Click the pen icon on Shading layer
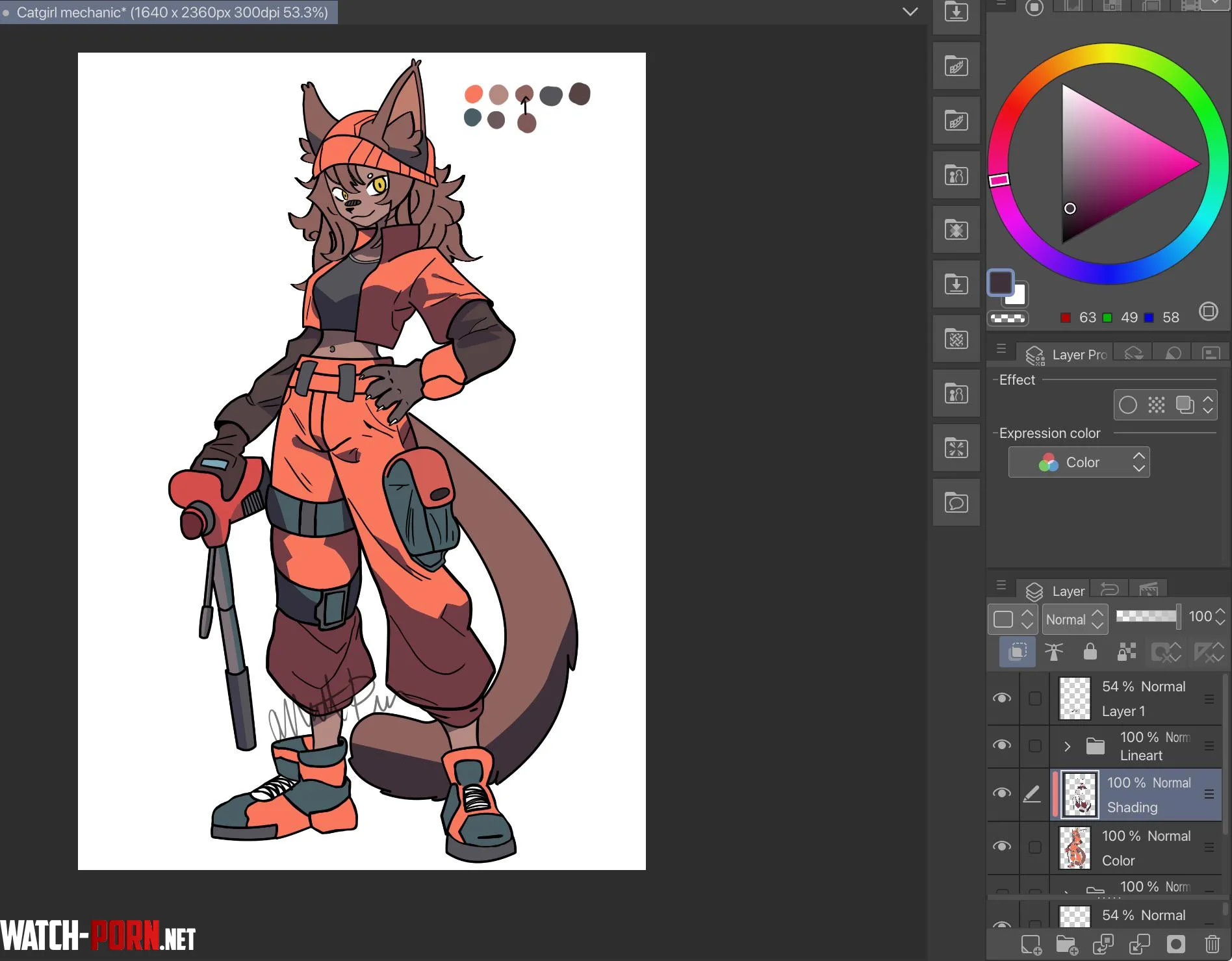Viewport: 1232px width, 961px height. click(x=1032, y=794)
